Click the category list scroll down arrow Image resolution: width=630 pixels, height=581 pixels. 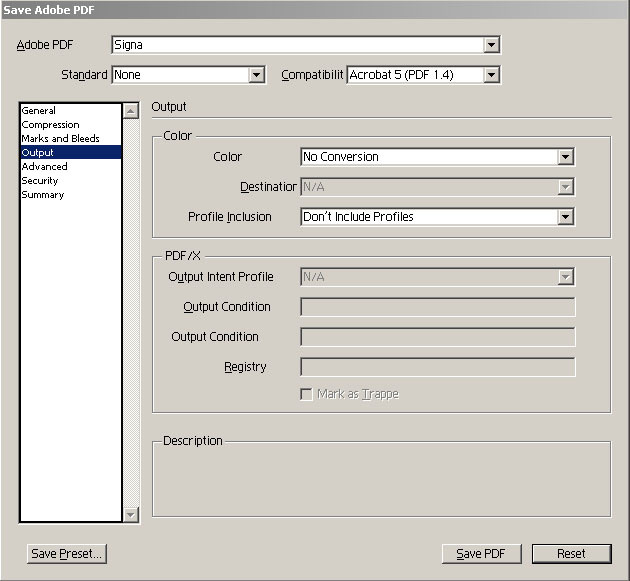click(131, 514)
